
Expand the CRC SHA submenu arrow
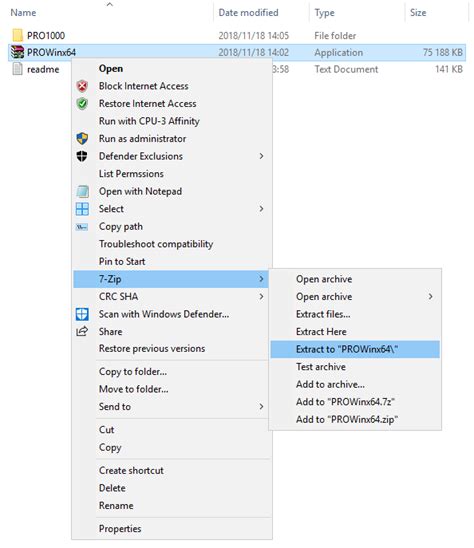pyautogui.click(x=261, y=297)
